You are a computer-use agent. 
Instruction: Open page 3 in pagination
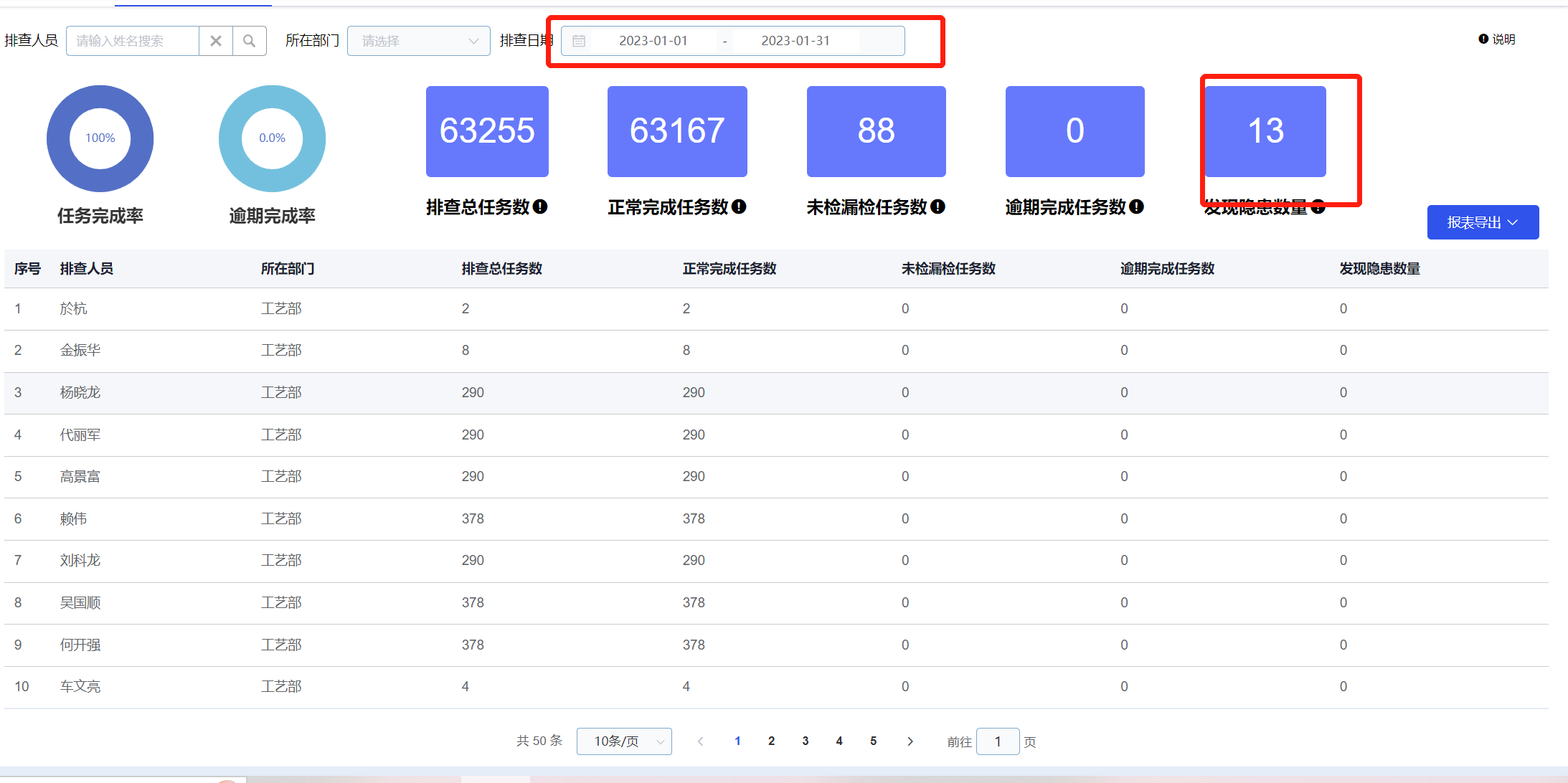pyautogui.click(x=806, y=741)
